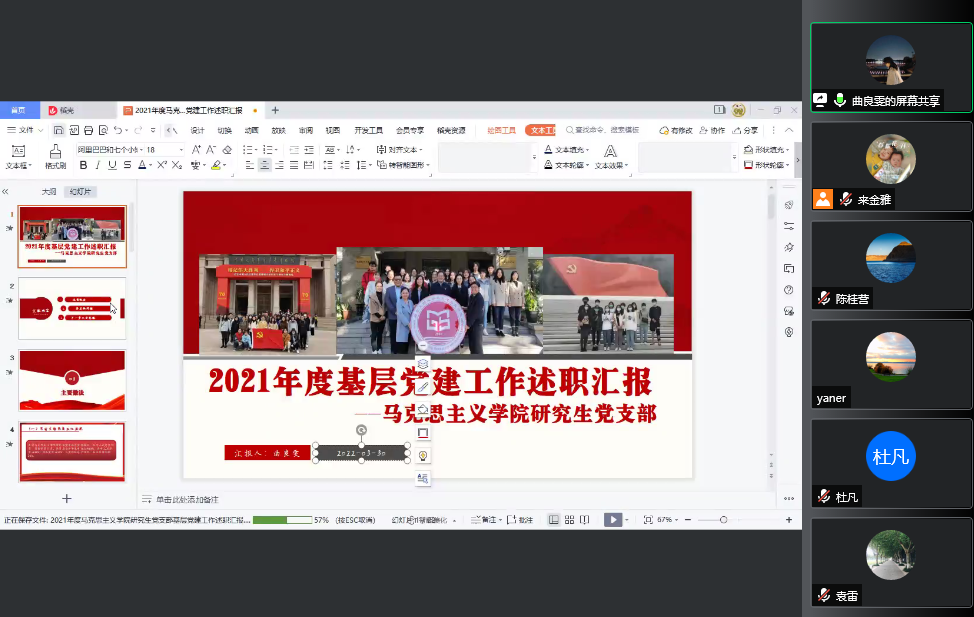Click the zoom slider in status bar
The height and width of the screenshot is (617, 974).
(724, 520)
